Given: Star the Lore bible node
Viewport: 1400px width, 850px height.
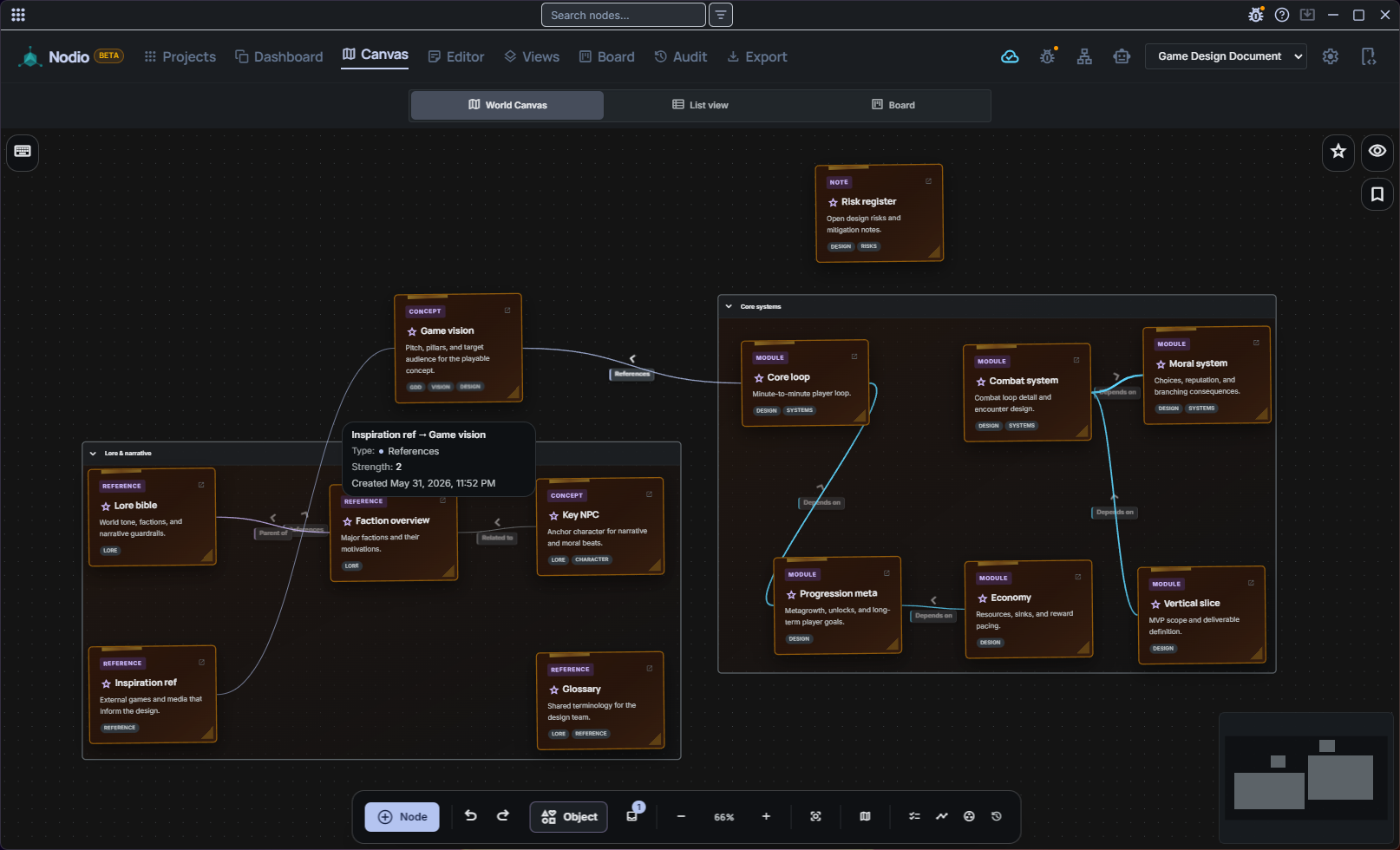Looking at the screenshot, I should [x=106, y=507].
